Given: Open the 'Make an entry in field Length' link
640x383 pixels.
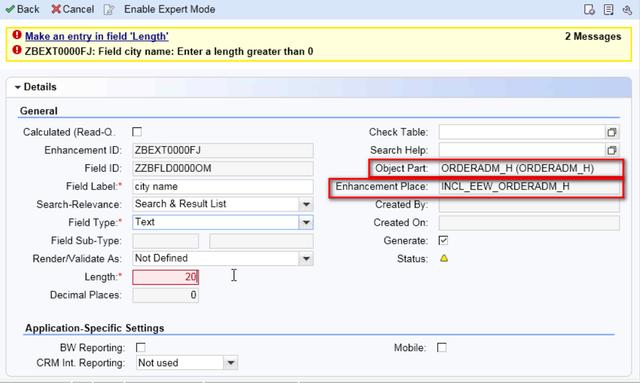Looking at the screenshot, I should click(x=97, y=36).
